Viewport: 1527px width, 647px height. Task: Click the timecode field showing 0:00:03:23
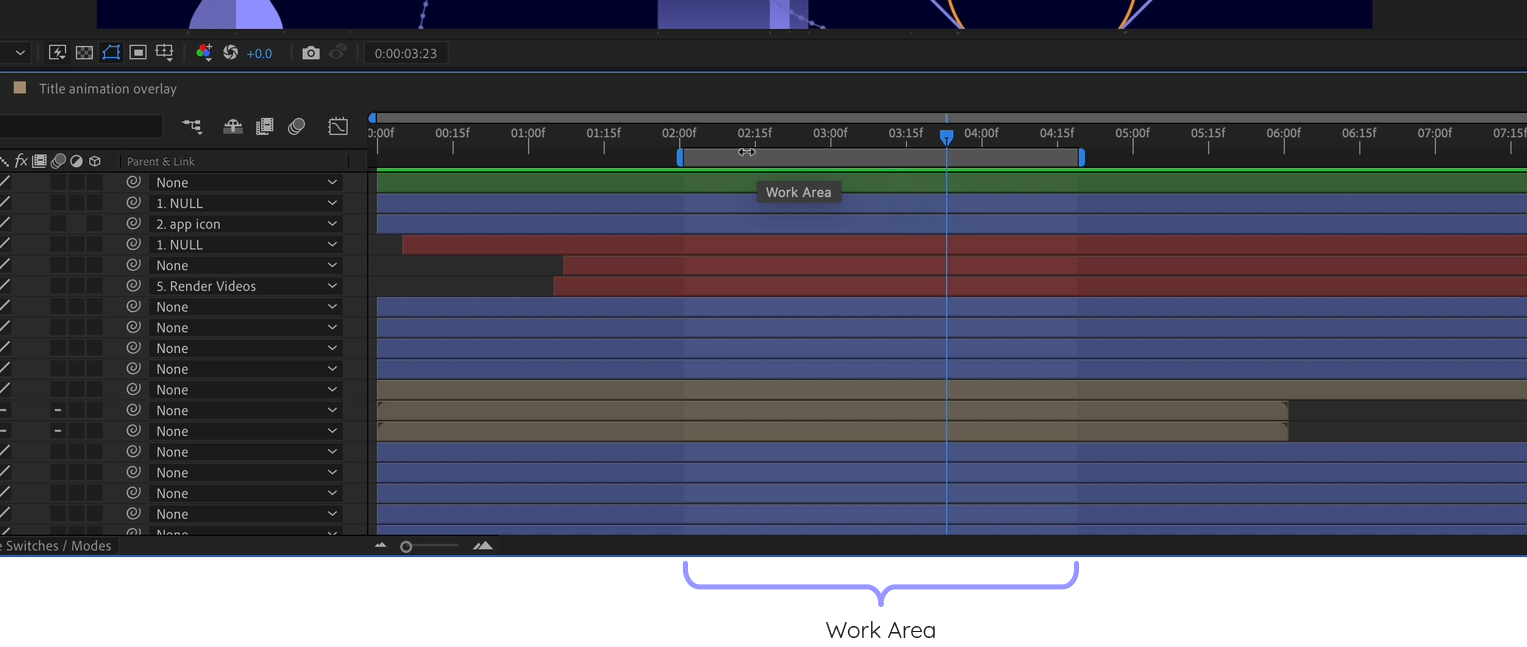[405, 53]
